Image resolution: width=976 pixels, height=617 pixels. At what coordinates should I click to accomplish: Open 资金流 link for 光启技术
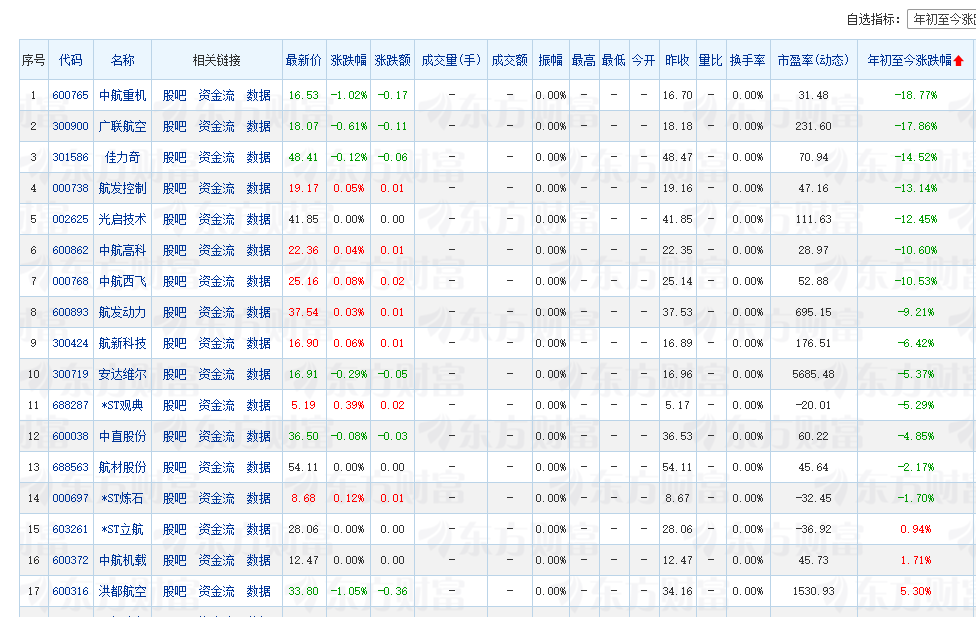[217, 219]
